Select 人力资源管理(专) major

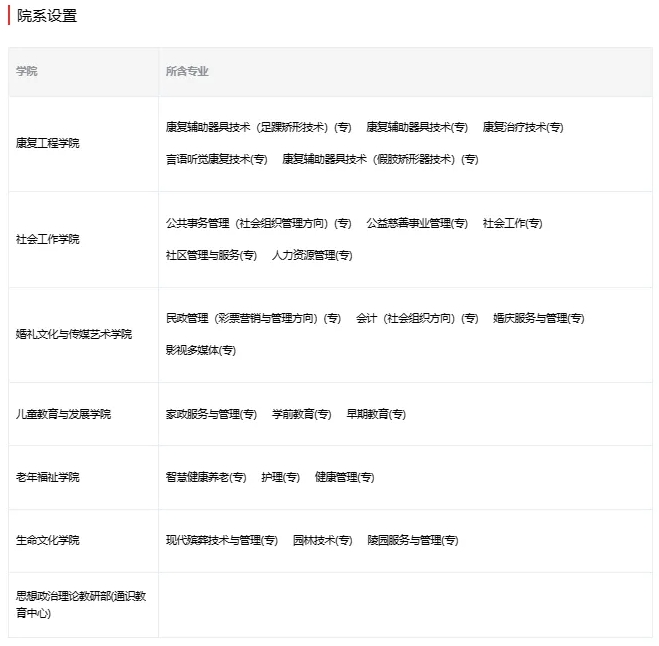pos(312,255)
